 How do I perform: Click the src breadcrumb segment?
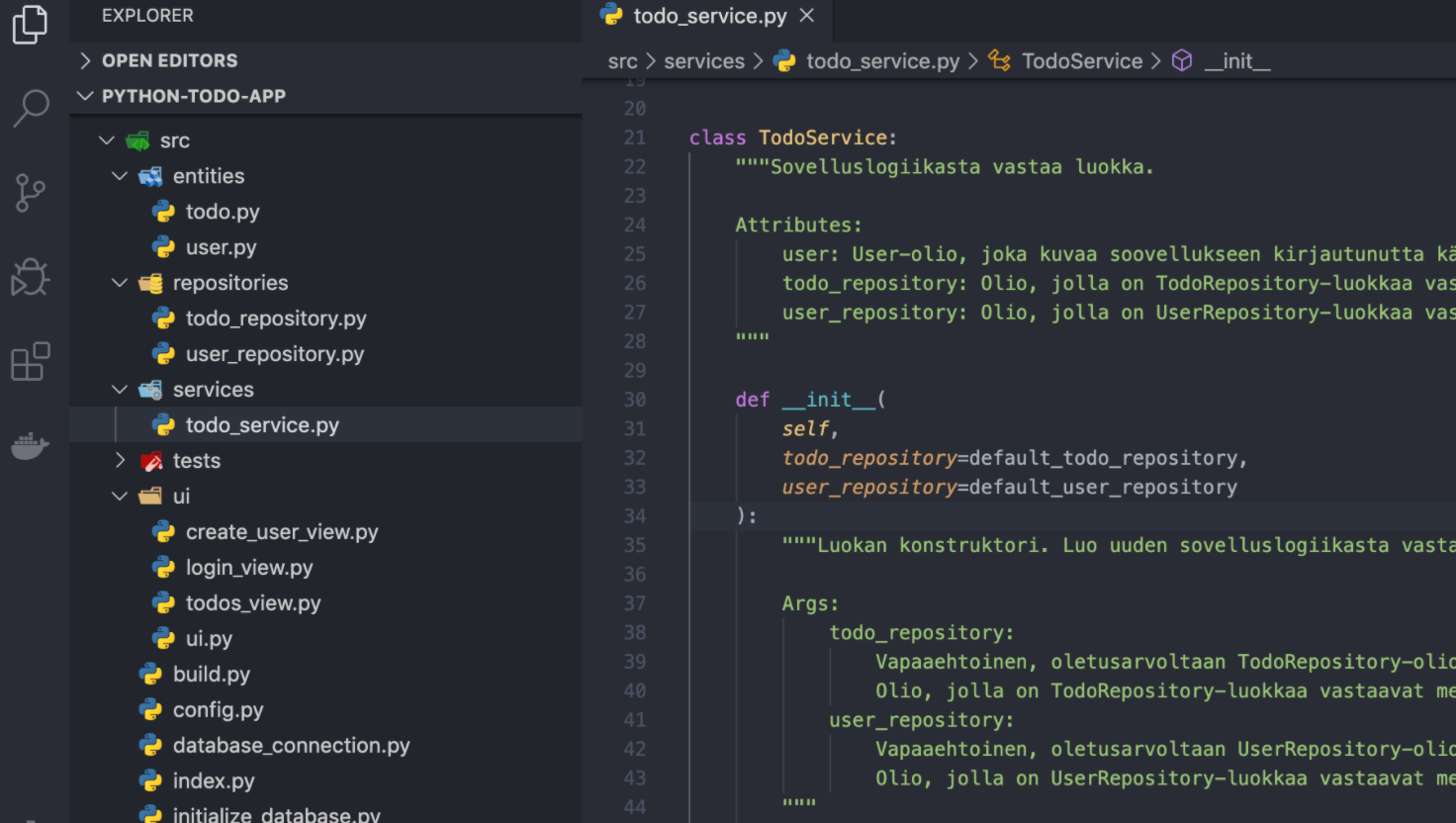(622, 61)
